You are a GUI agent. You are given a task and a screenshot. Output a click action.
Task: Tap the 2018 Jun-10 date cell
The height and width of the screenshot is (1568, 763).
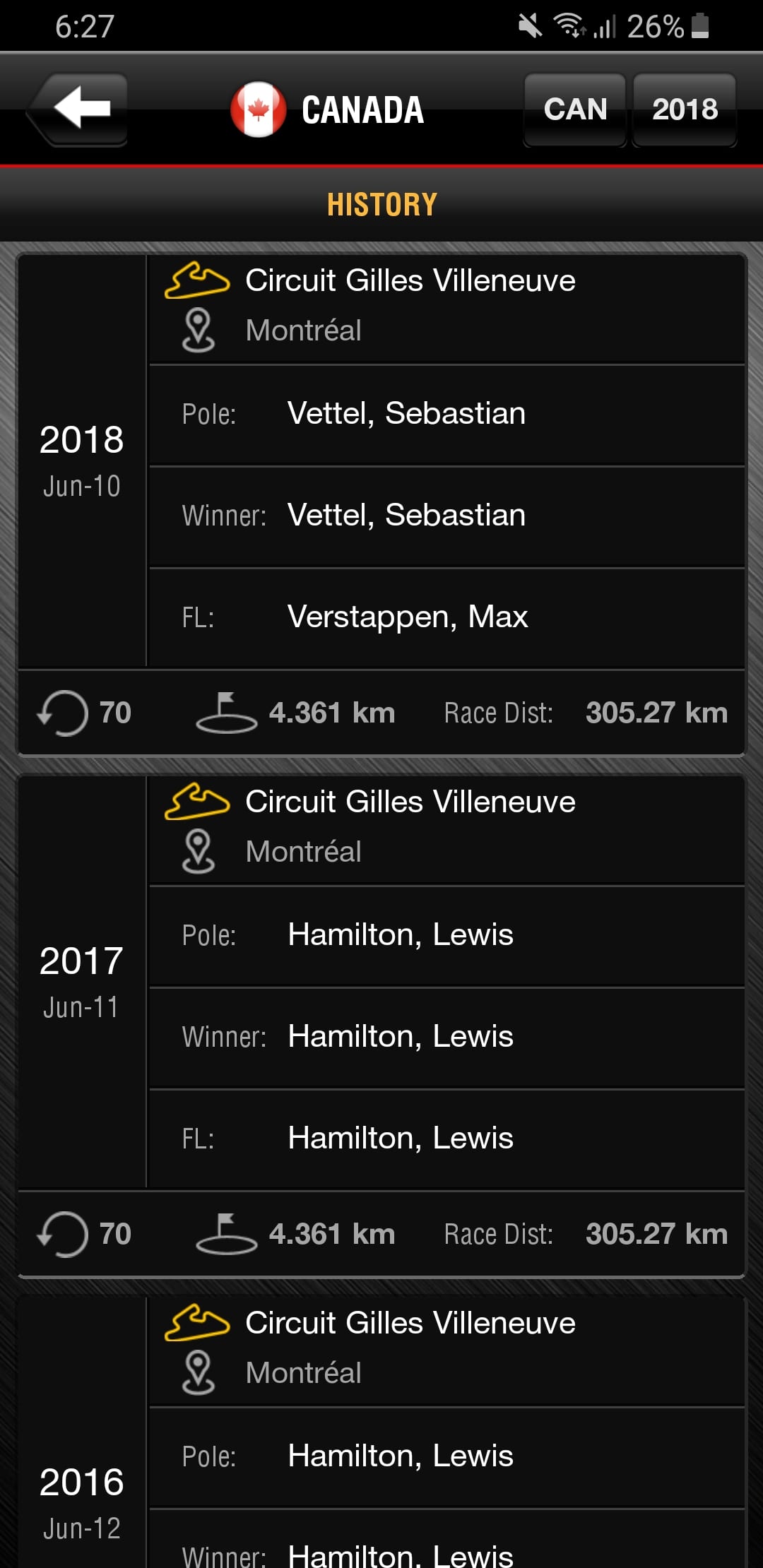tap(81, 459)
